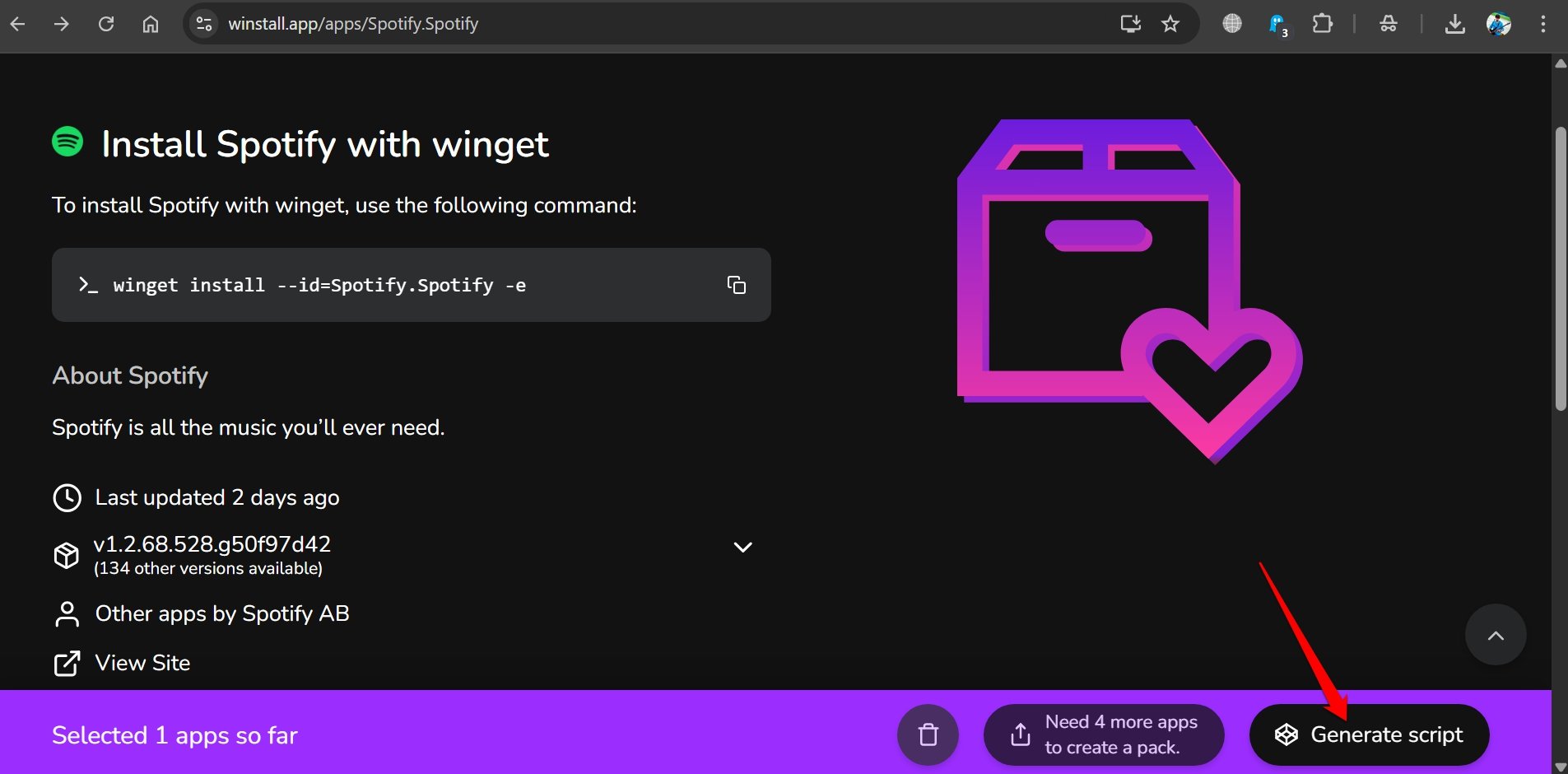Image resolution: width=1568 pixels, height=774 pixels.
Task: Open Other apps by Spotify AB
Action: click(222, 613)
